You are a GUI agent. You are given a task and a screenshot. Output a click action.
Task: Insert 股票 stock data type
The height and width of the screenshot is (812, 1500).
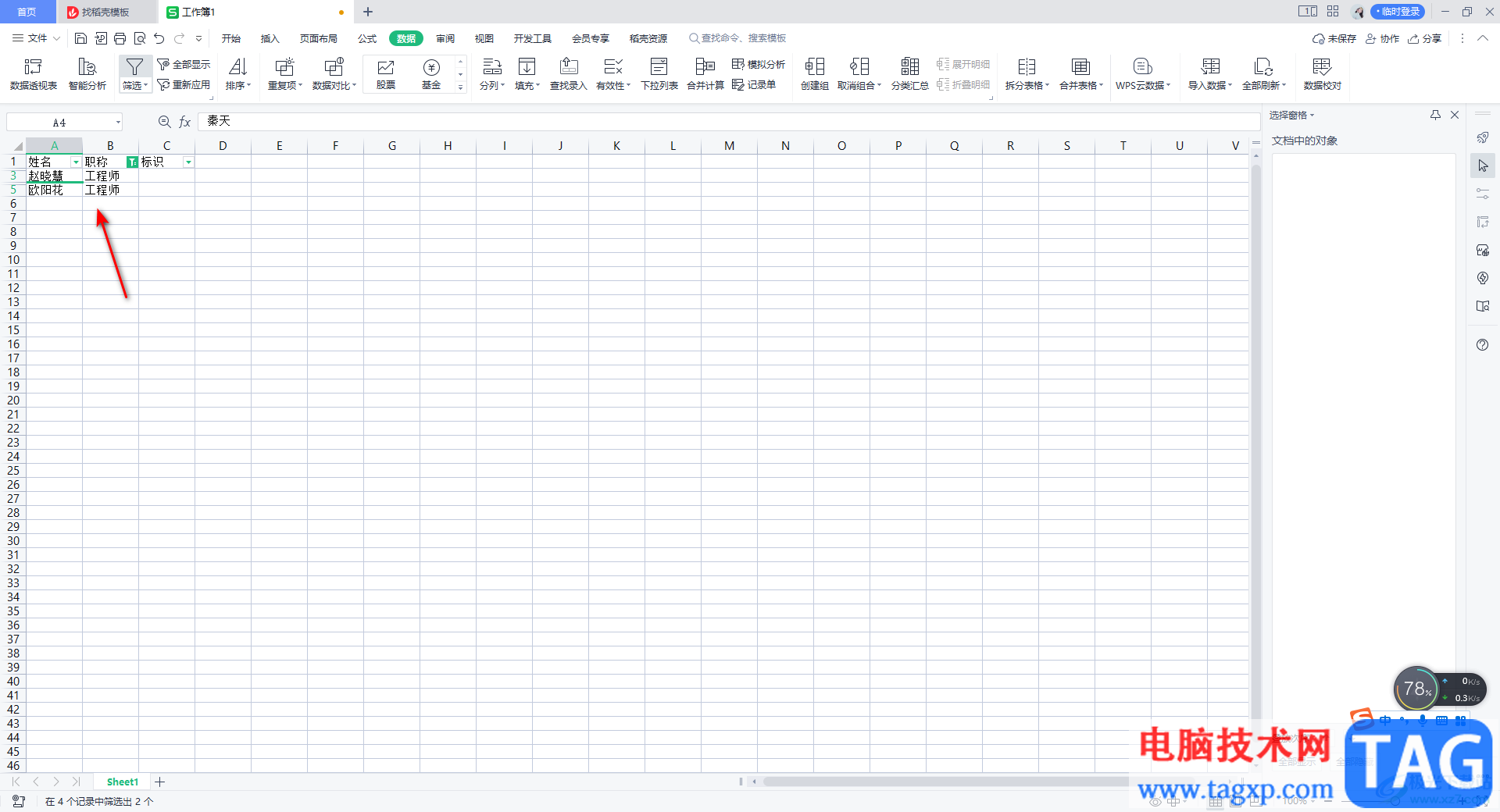[x=386, y=74]
